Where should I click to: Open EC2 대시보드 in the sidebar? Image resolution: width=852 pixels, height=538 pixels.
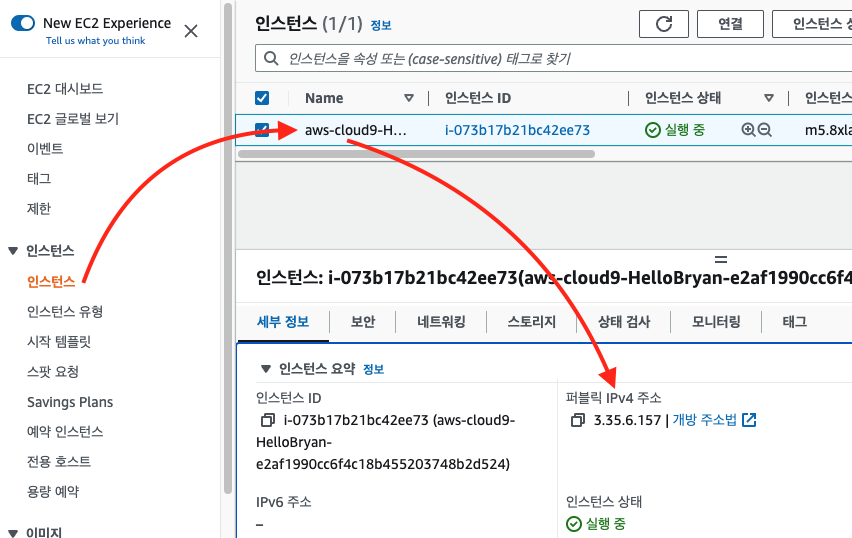[65, 89]
